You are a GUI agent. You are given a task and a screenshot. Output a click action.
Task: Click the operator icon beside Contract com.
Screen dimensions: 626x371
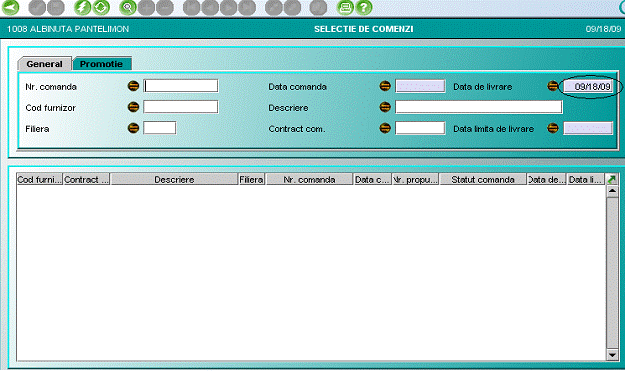click(385, 128)
